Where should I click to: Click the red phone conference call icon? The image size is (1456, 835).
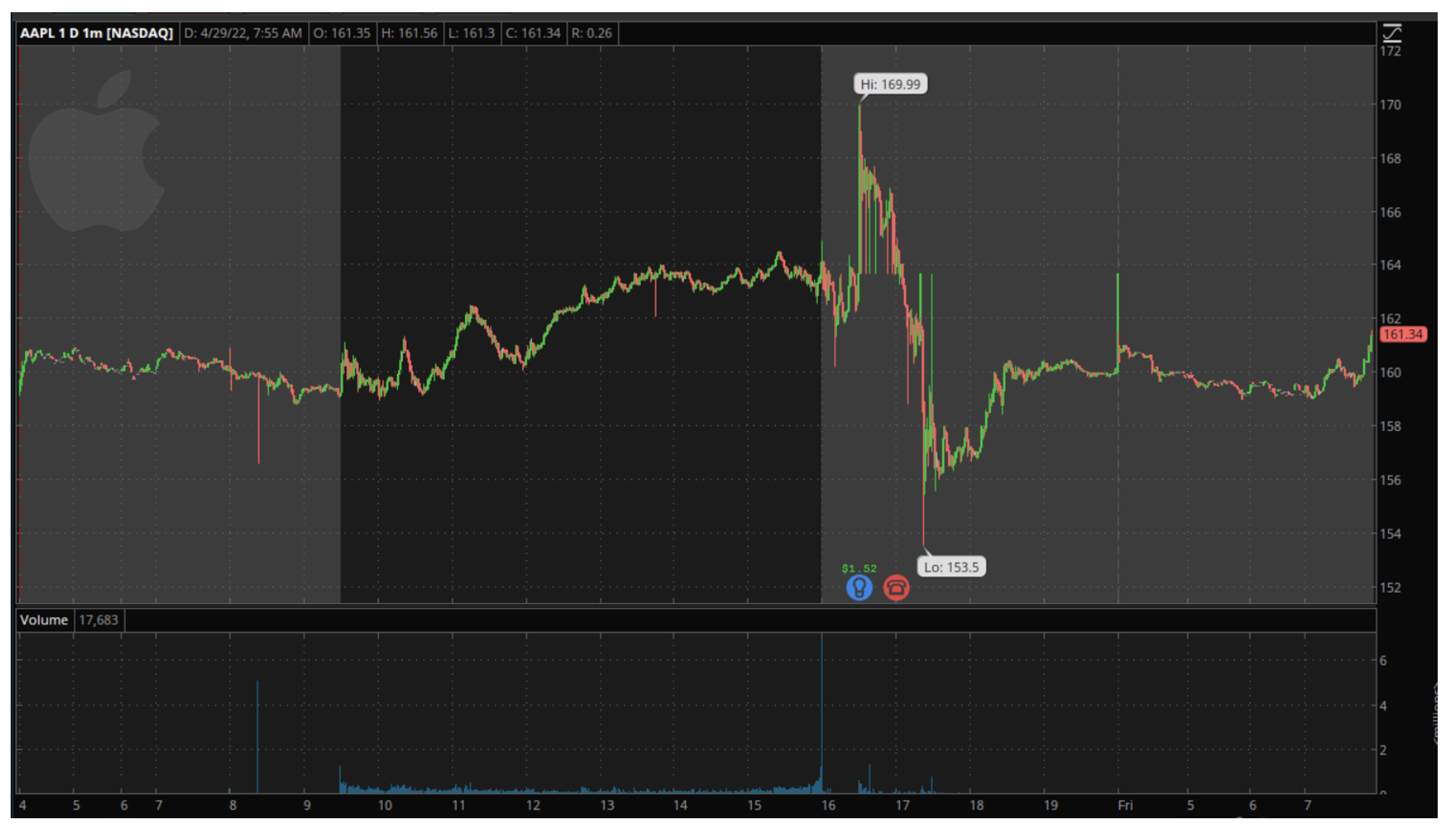click(x=896, y=587)
